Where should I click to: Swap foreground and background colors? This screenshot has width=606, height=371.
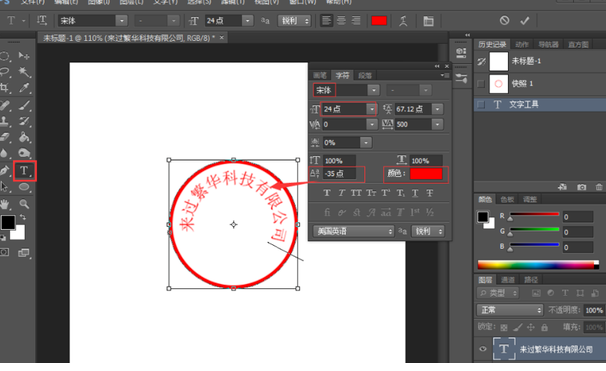23,217
